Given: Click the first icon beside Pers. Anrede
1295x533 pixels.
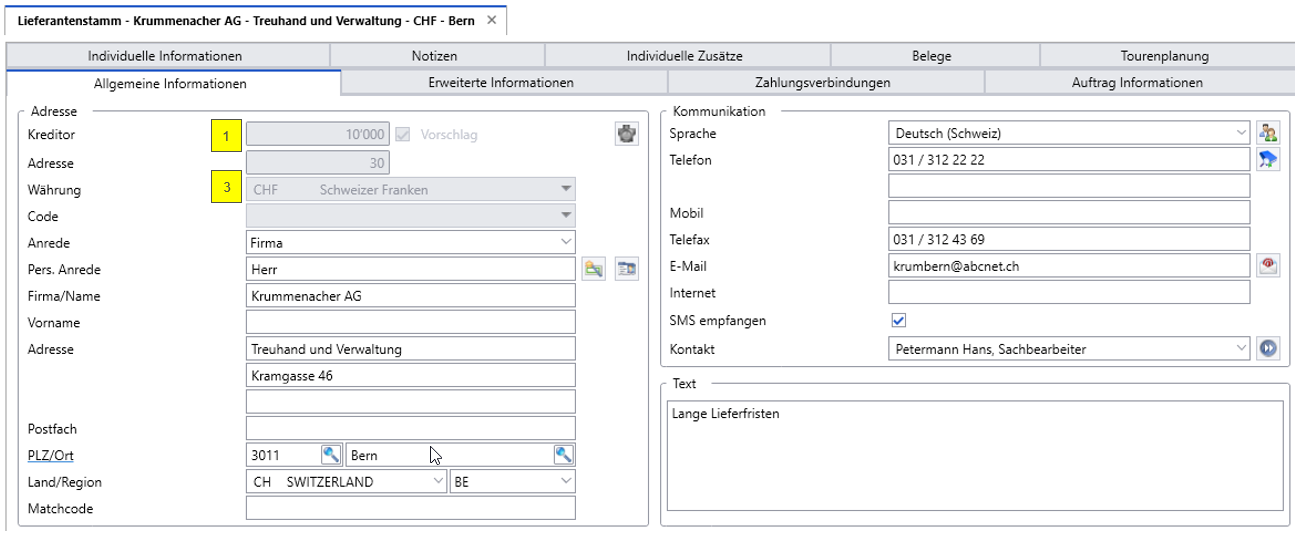Looking at the screenshot, I should 594,268.
